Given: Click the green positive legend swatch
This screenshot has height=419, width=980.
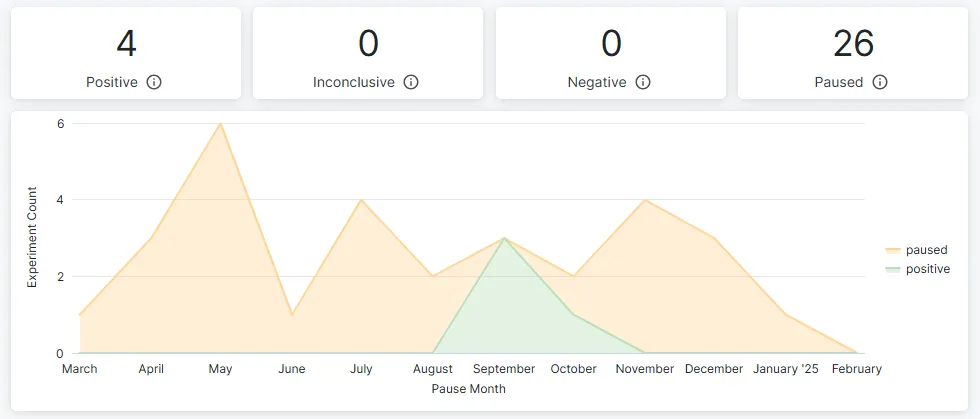Looking at the screenshot, I should [892, 269].
